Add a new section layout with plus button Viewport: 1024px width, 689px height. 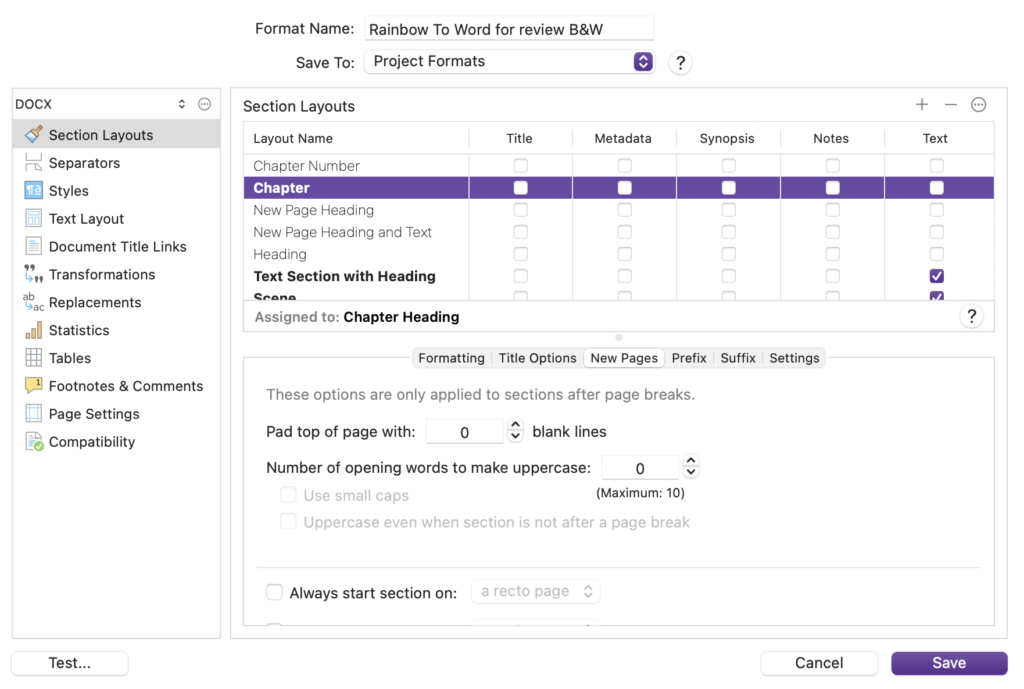[921, 103]
